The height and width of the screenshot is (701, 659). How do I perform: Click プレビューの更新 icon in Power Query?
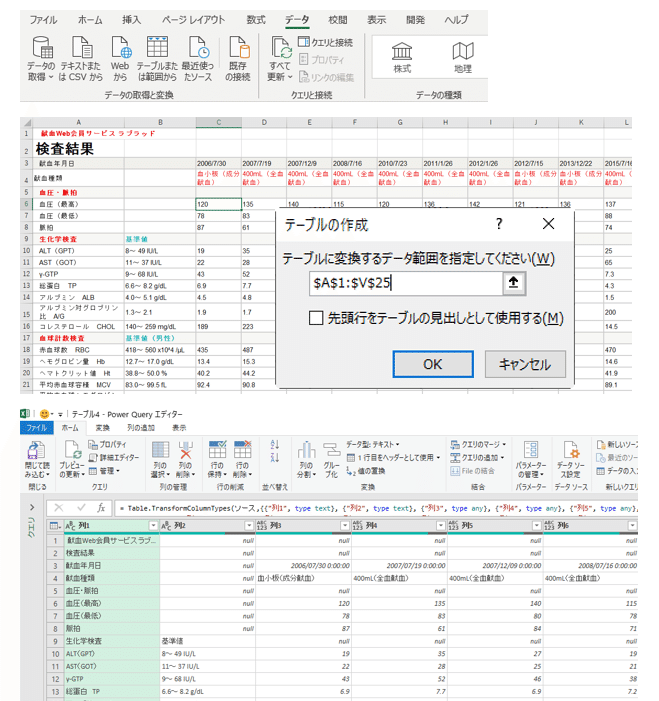pos(72,460)
